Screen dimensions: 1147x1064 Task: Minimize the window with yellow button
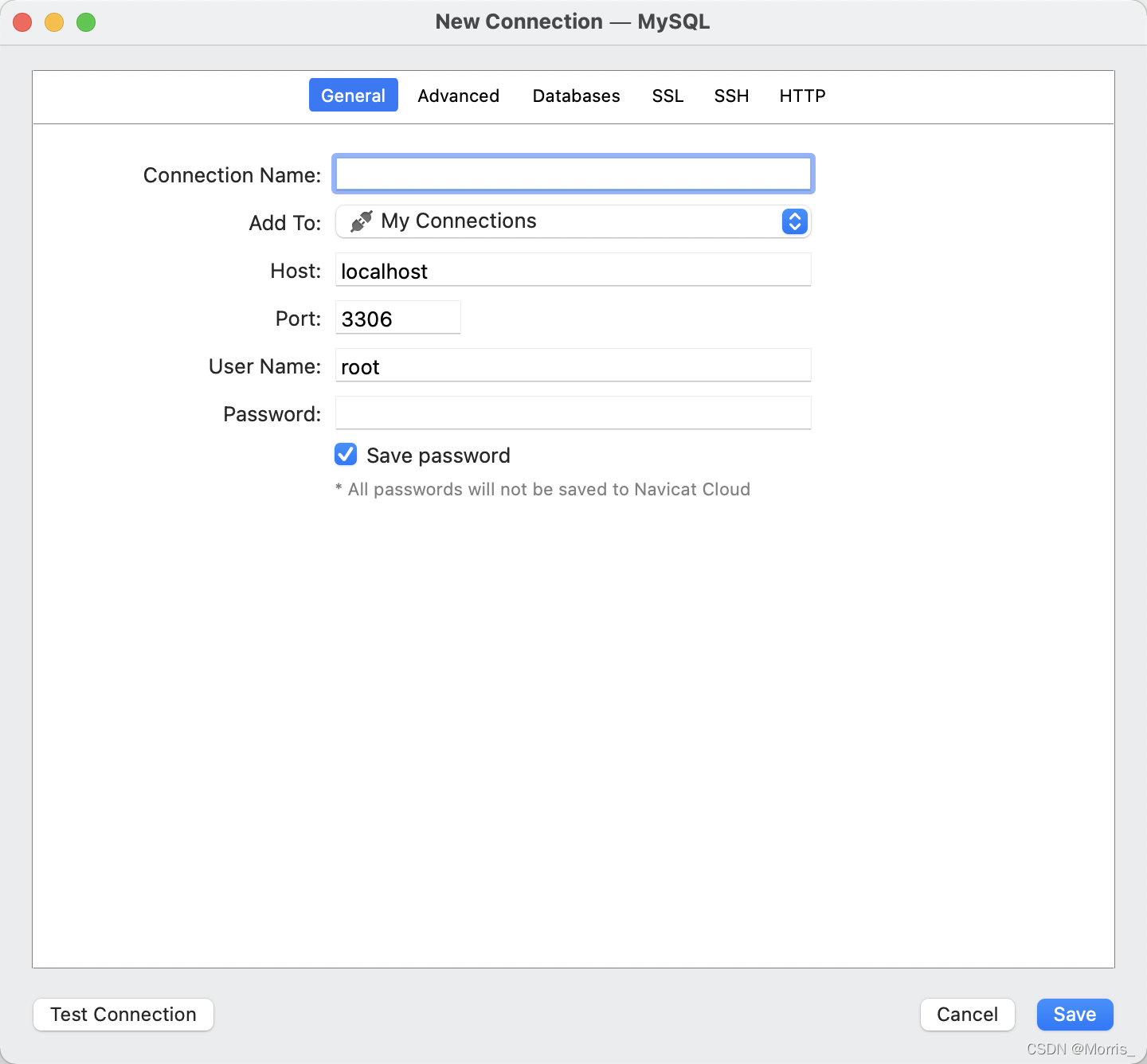point(54,22)
